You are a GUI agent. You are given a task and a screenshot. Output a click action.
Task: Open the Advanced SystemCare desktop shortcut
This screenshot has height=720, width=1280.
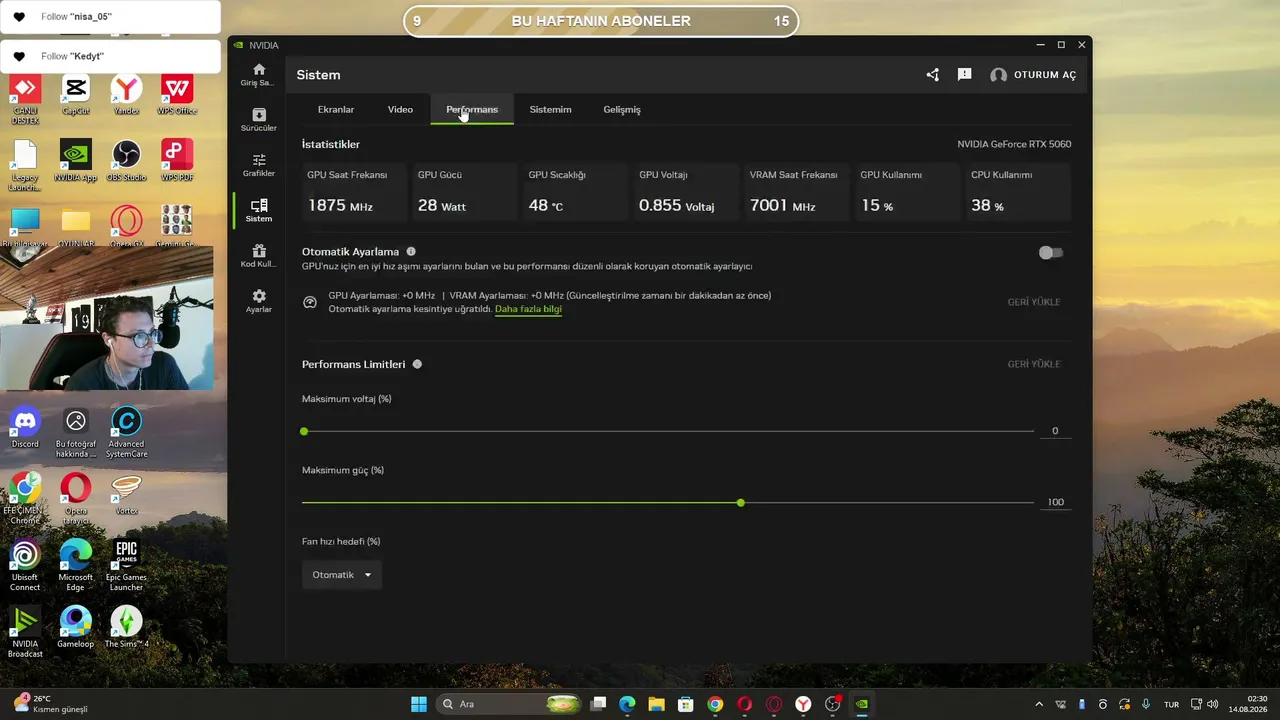[126, 433]
